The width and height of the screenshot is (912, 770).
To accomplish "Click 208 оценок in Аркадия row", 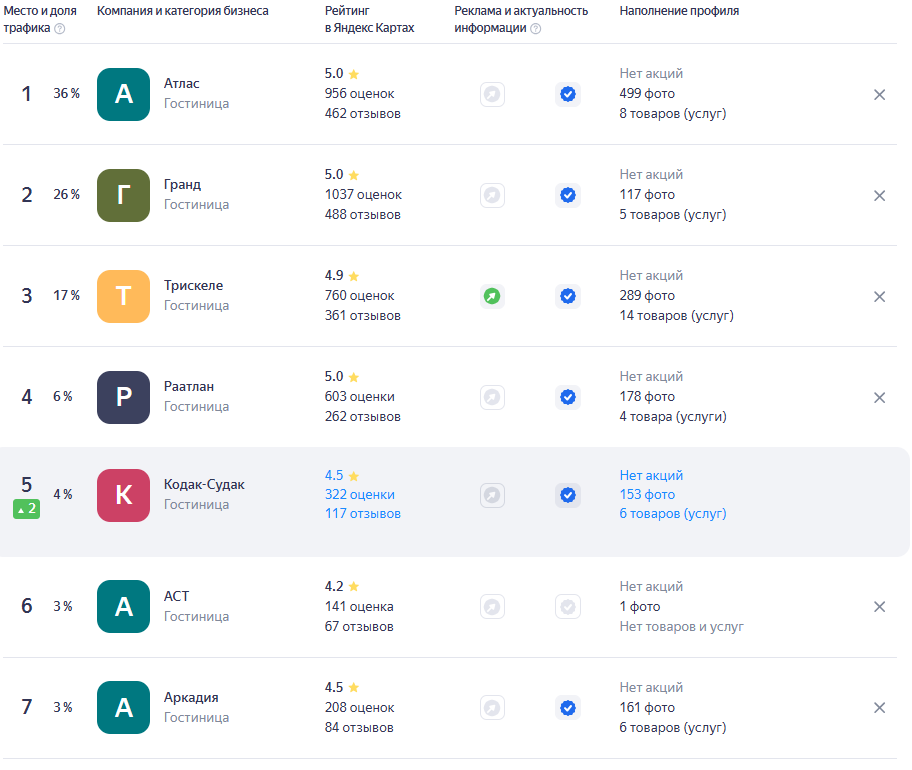I will click(x=359, y=708).
